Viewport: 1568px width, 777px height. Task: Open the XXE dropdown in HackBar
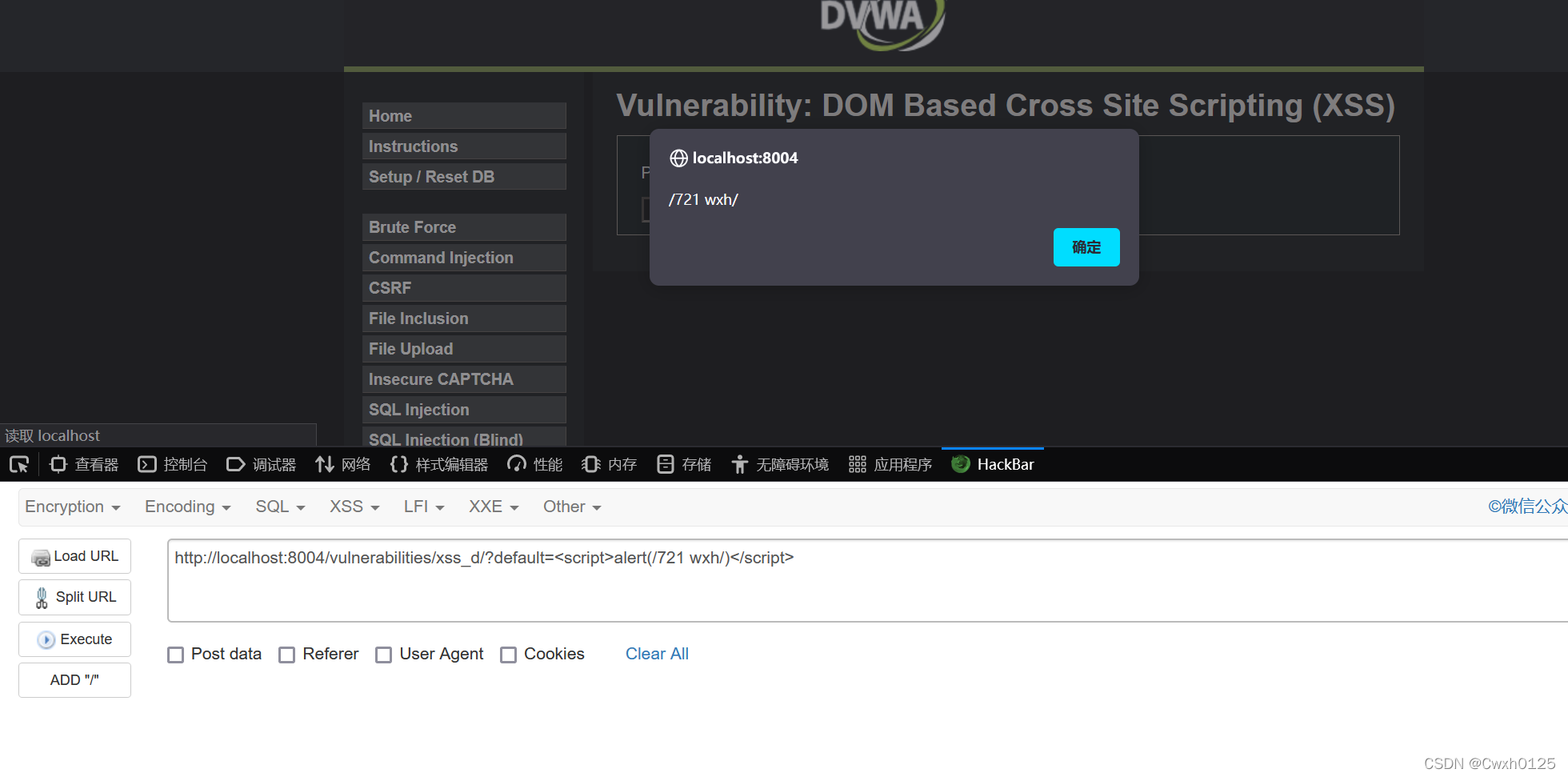pos(494,507)
